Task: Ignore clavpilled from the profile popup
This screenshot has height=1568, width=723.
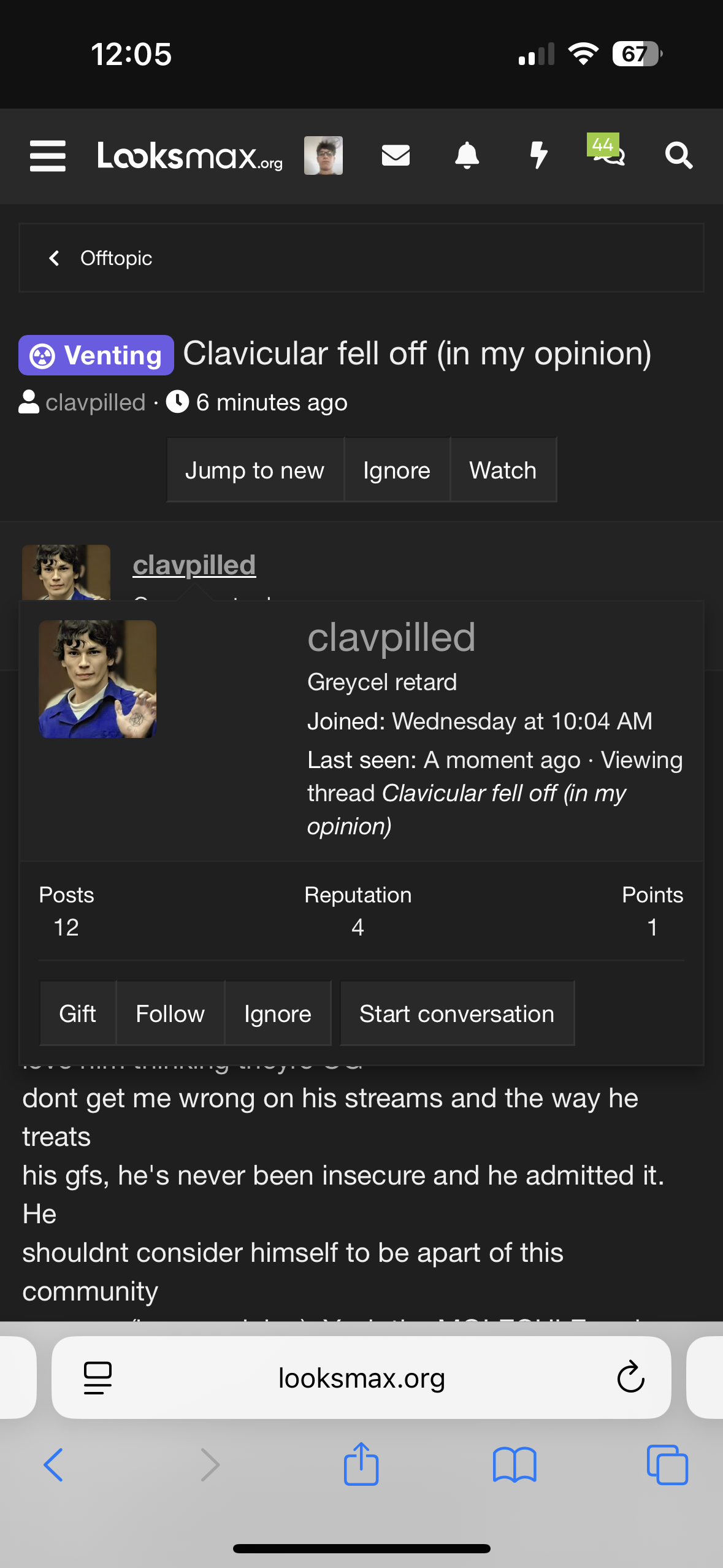Action: click(x=277, y=1014)
